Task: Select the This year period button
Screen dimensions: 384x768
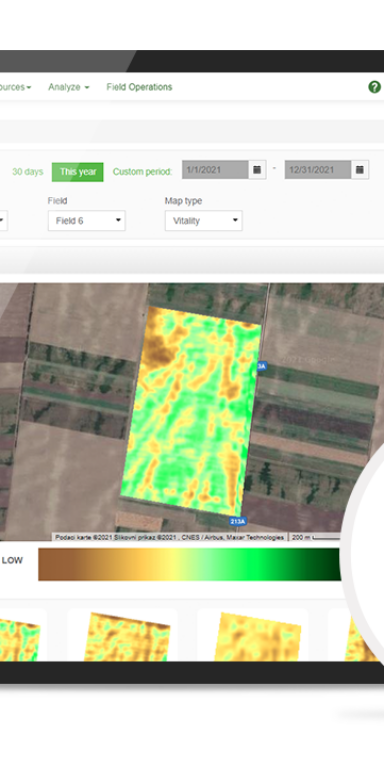Action: (78, 172)
